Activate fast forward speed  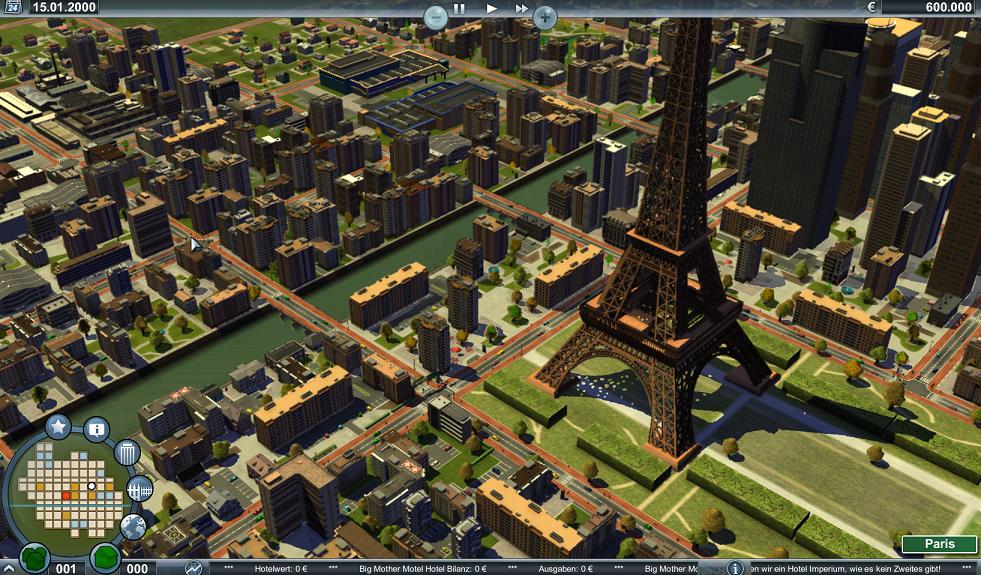(x=521, y=8)
